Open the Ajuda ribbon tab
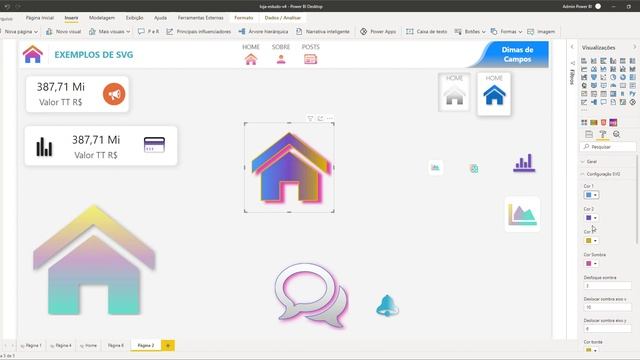The height and width of the screenshot is (360, 640). click(160, 18)
